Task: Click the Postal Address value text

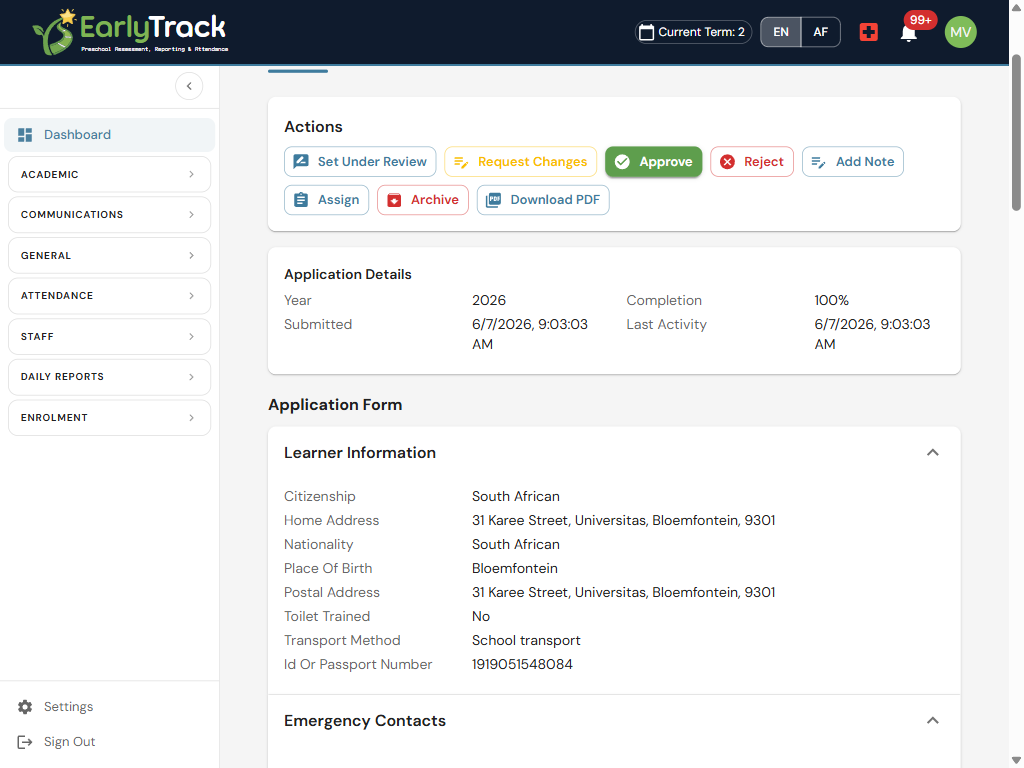Action: tap(623, 592)
